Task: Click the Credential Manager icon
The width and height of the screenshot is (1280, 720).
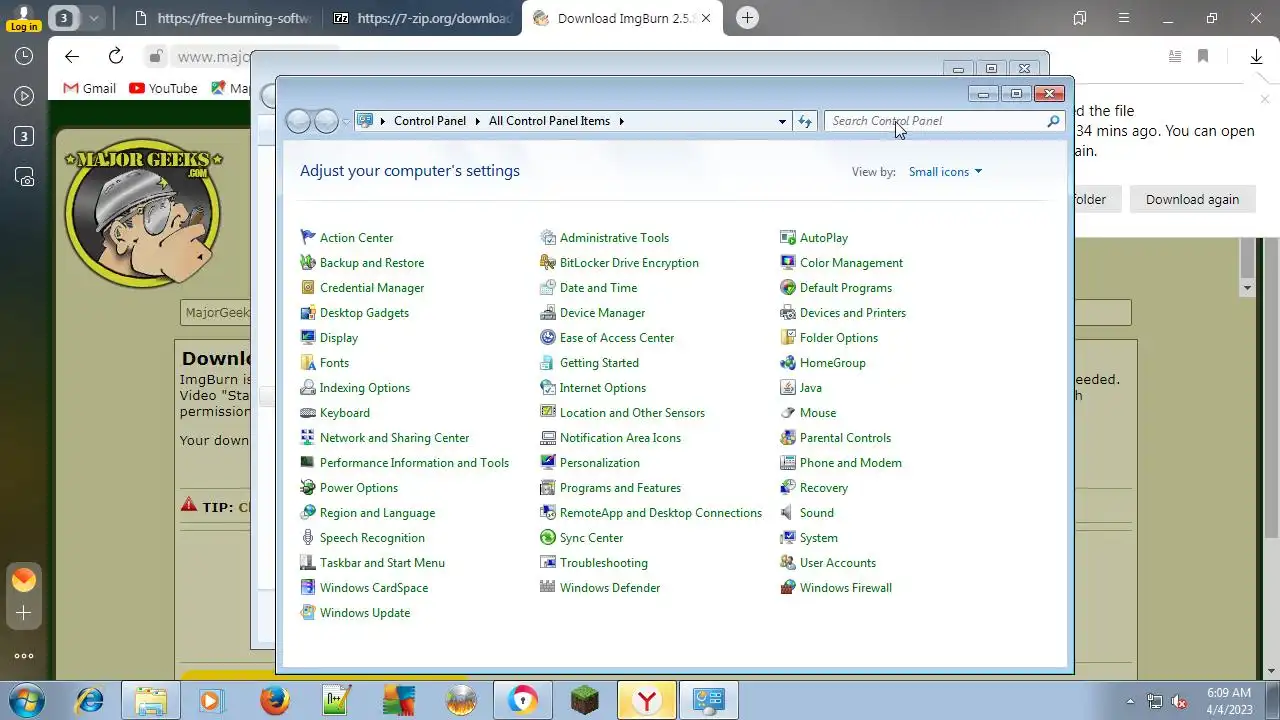Action: click(308, 288)
